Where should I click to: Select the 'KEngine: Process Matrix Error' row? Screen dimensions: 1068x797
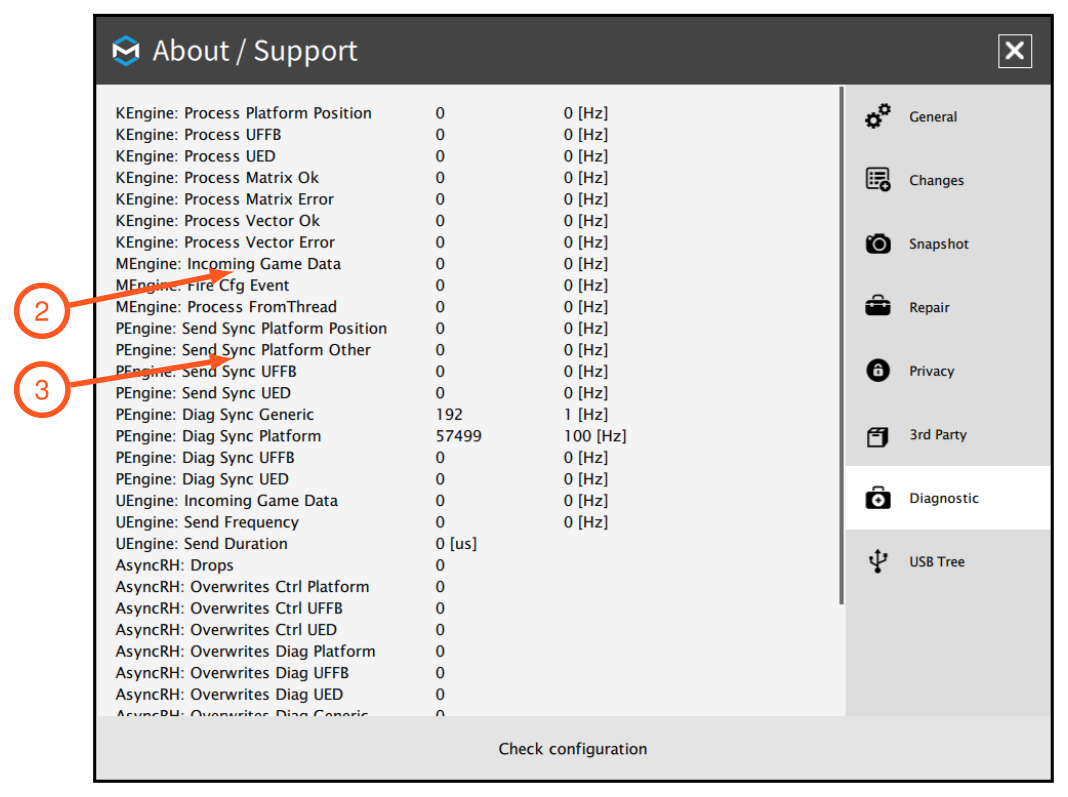pos(362,199)
